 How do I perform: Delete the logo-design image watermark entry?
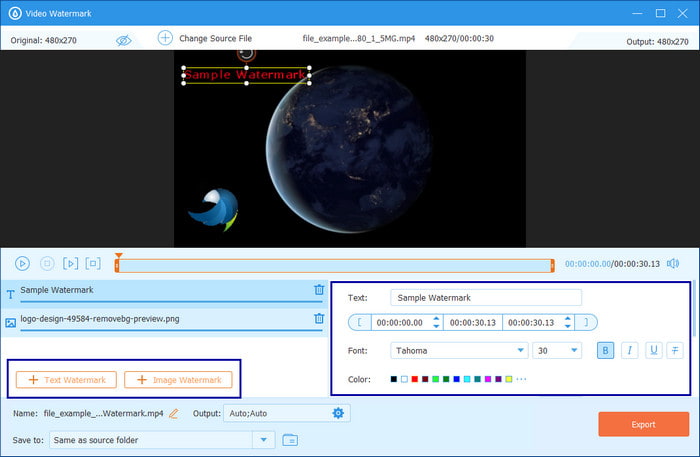click(x=319, y=319)
